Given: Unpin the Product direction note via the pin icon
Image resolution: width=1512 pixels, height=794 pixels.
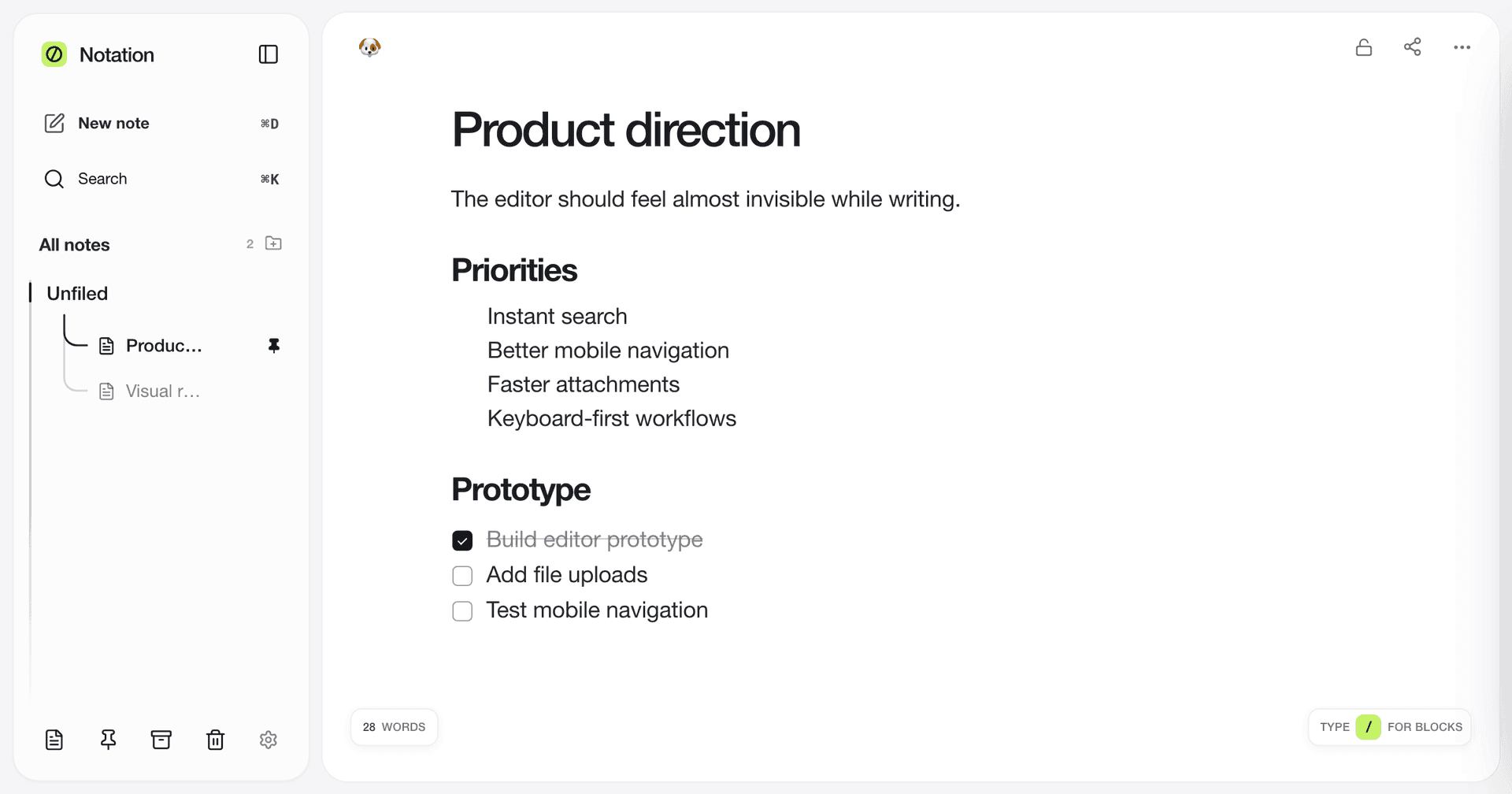Looking at the screenshot, I should 273,346.
